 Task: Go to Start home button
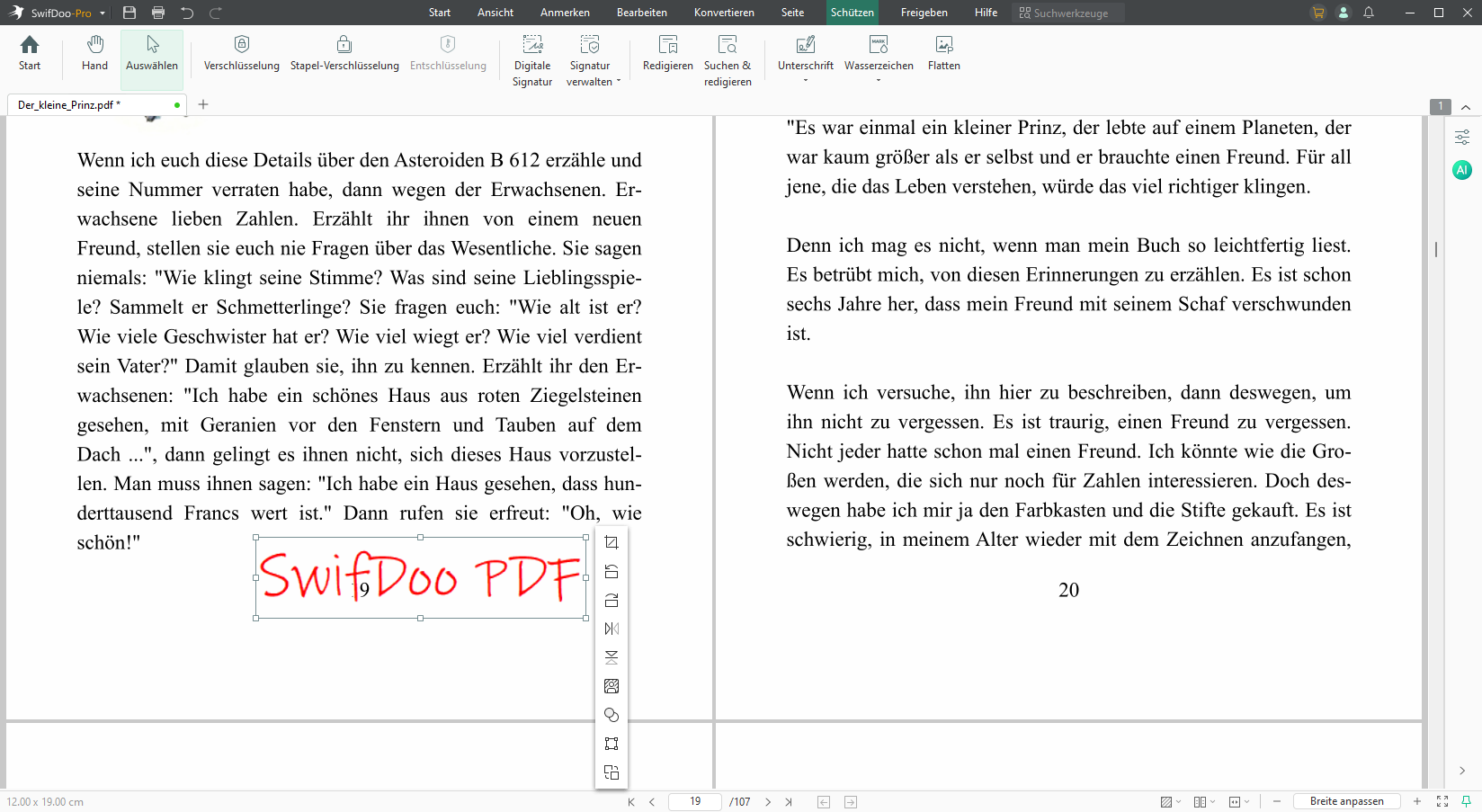point(30,53)
